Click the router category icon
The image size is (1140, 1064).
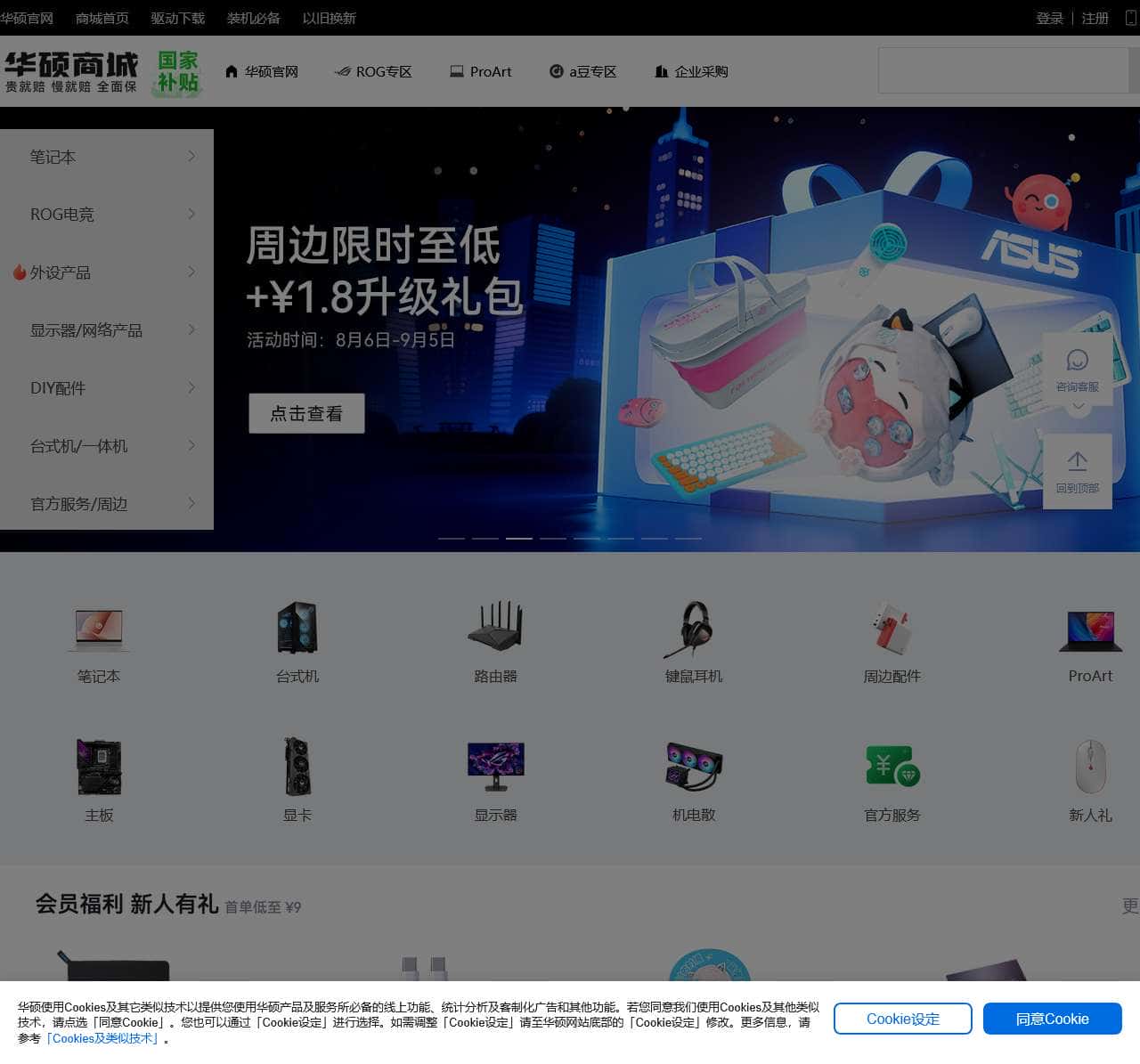tap(495, 627)
